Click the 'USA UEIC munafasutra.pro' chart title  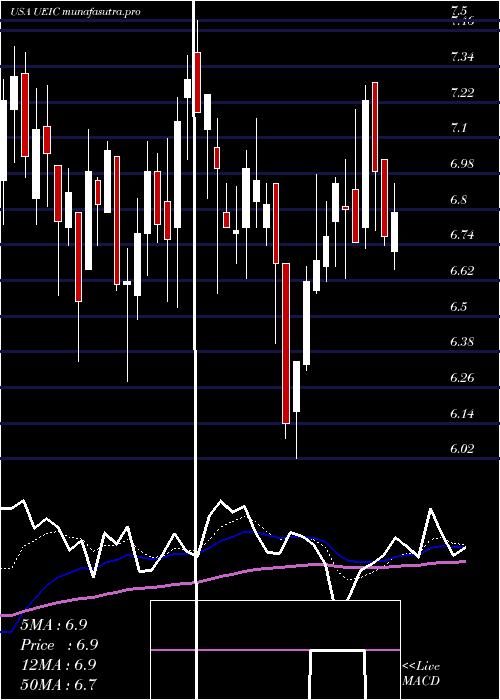tap(75, 12)
